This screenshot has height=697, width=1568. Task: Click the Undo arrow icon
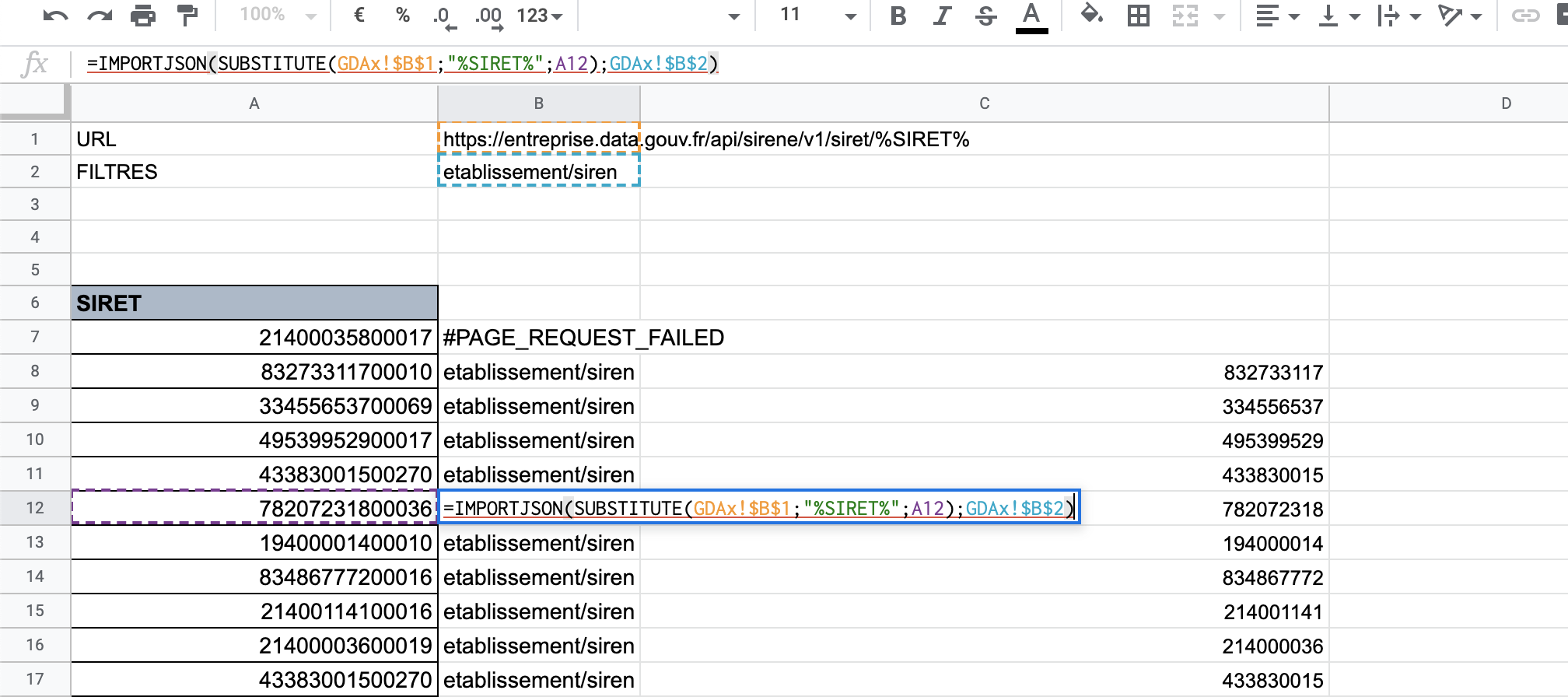pyautogui.click(x=55, y=16)
